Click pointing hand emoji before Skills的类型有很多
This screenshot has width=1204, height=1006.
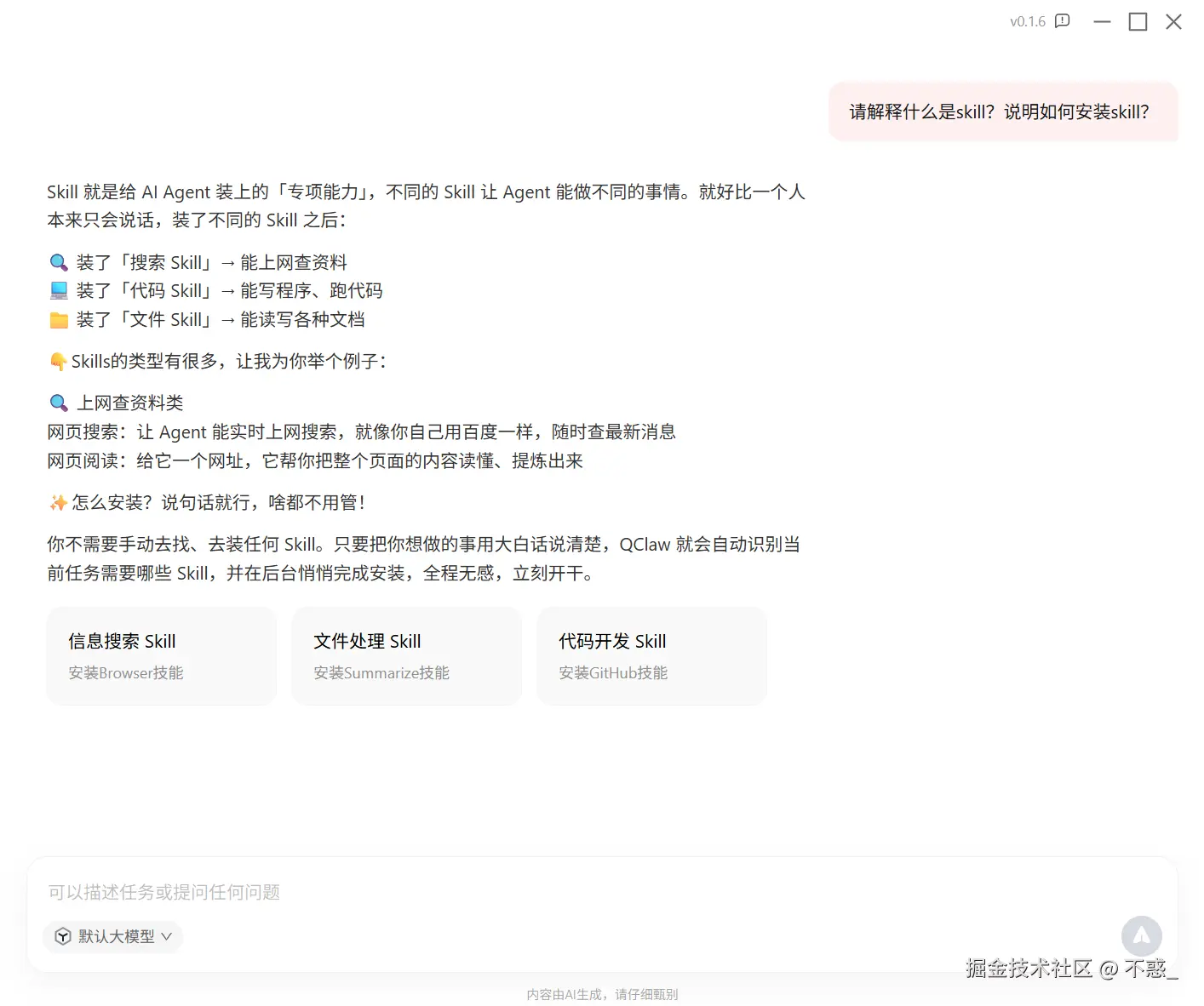(x=58, y=362)
